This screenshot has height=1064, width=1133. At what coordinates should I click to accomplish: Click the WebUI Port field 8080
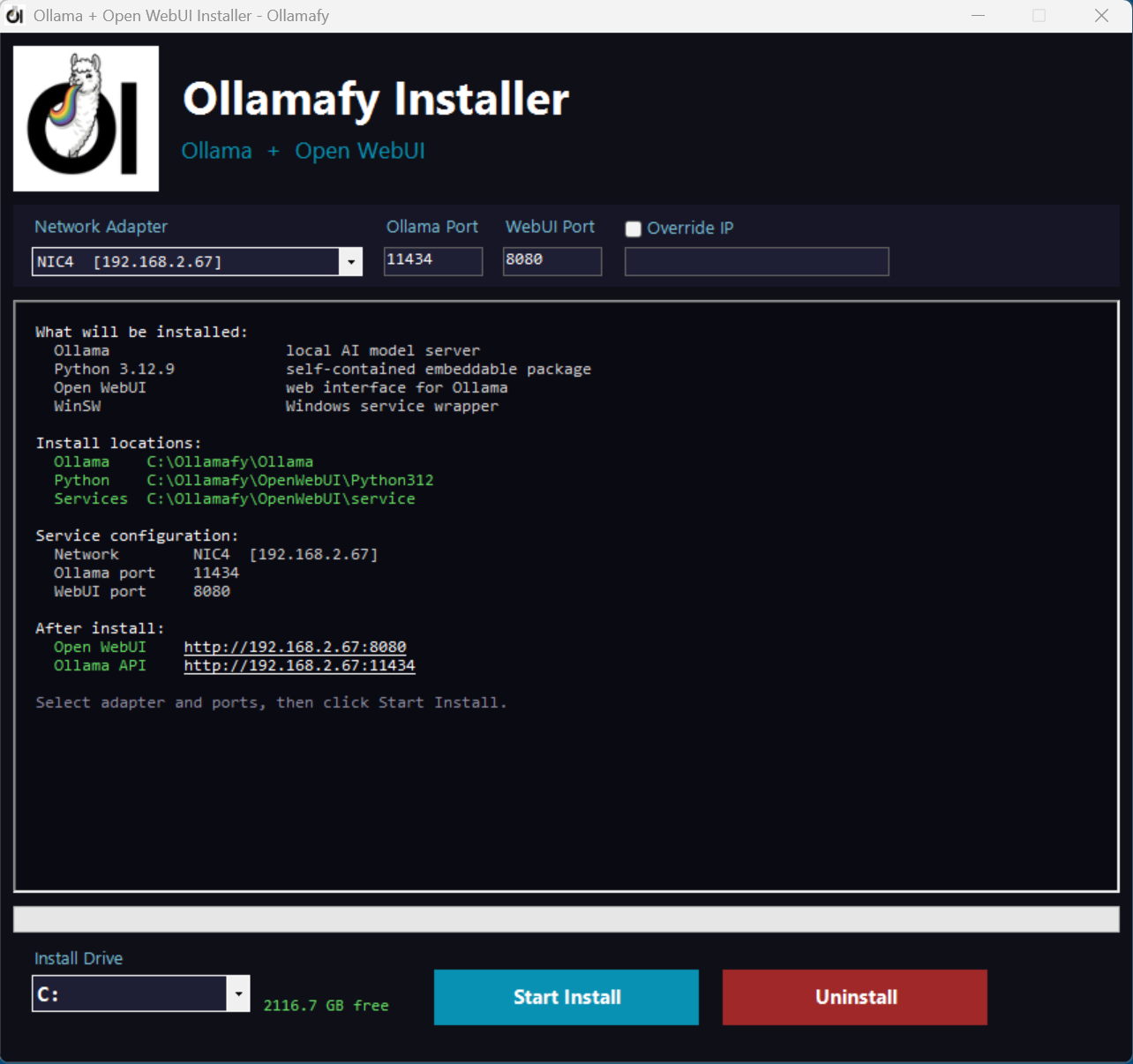552,260
